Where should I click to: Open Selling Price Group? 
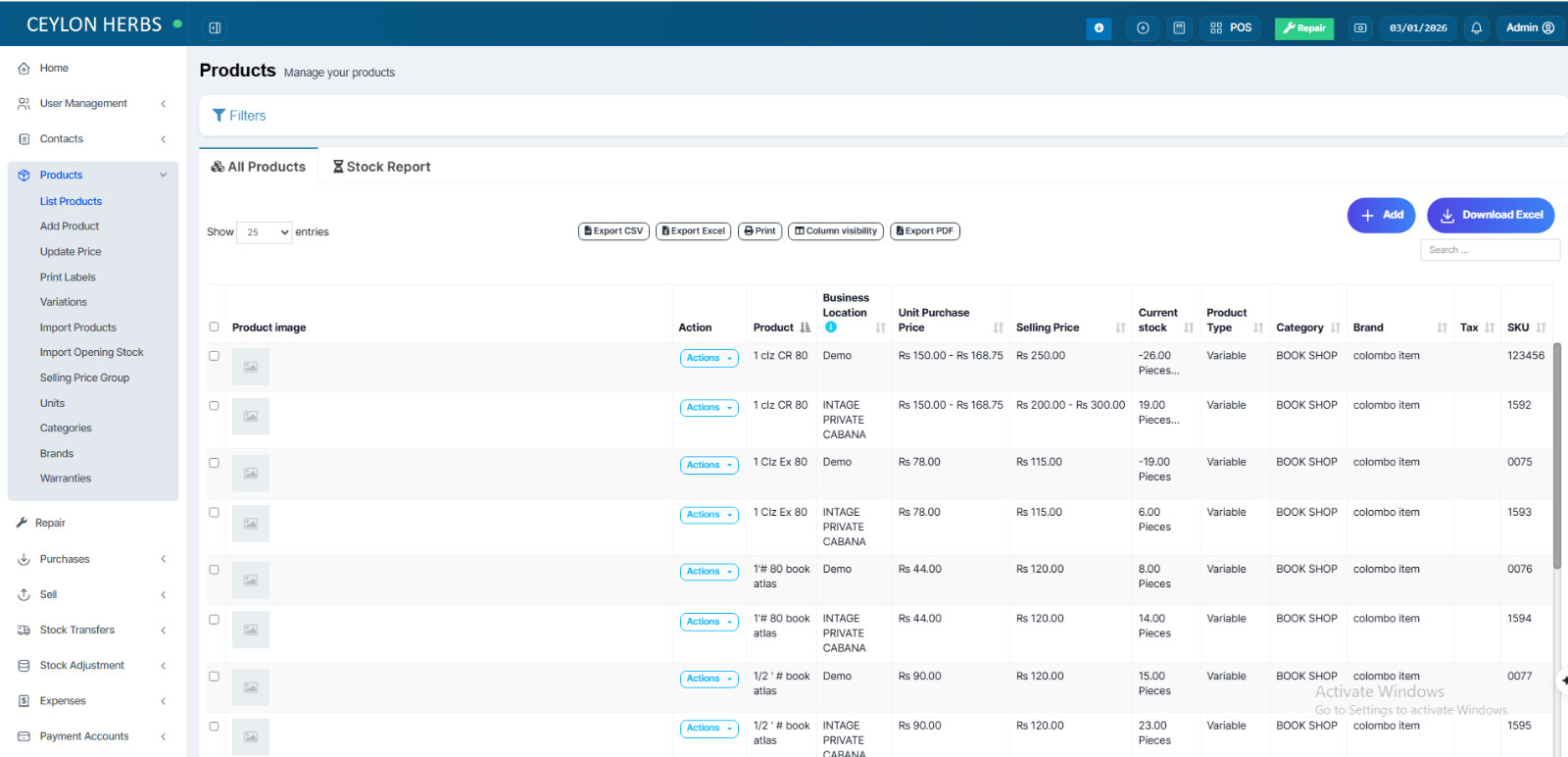[84, 378]
